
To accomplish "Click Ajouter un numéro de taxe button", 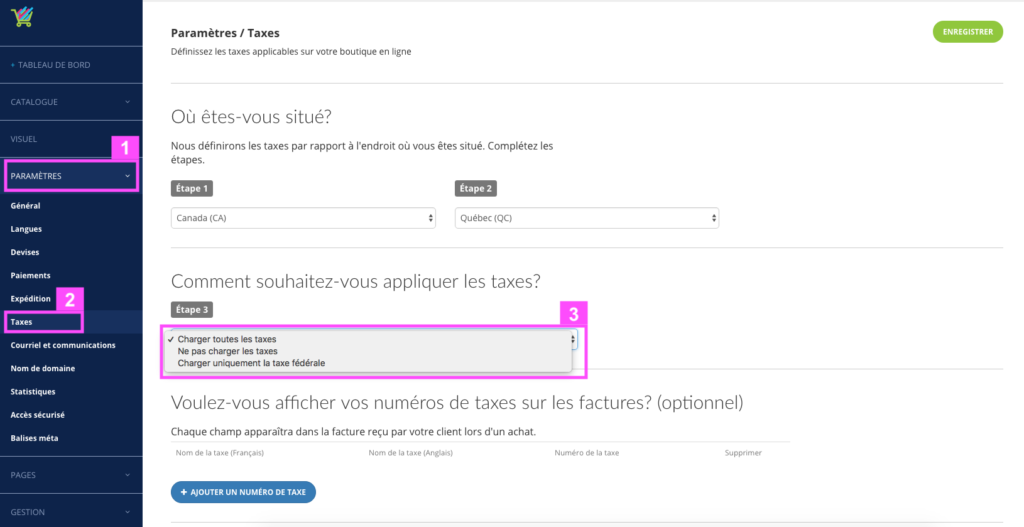I will [x=244, y=492].
